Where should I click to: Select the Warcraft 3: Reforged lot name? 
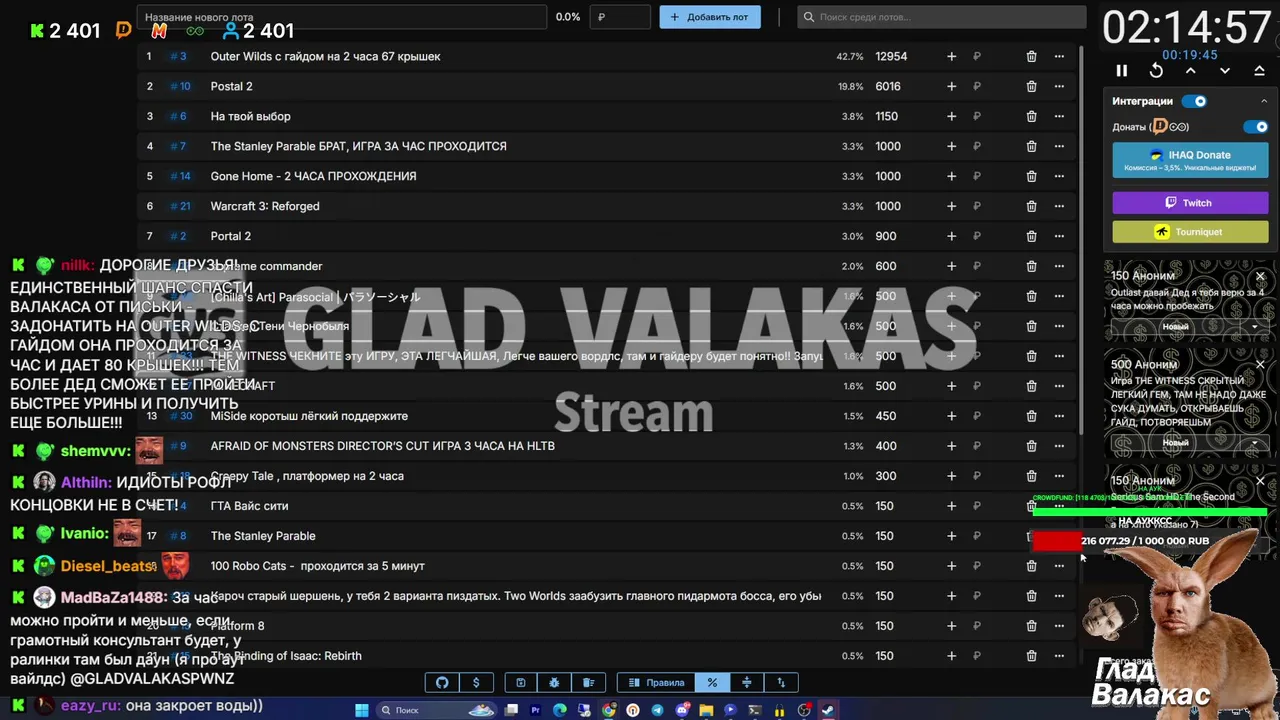[265, 207]
